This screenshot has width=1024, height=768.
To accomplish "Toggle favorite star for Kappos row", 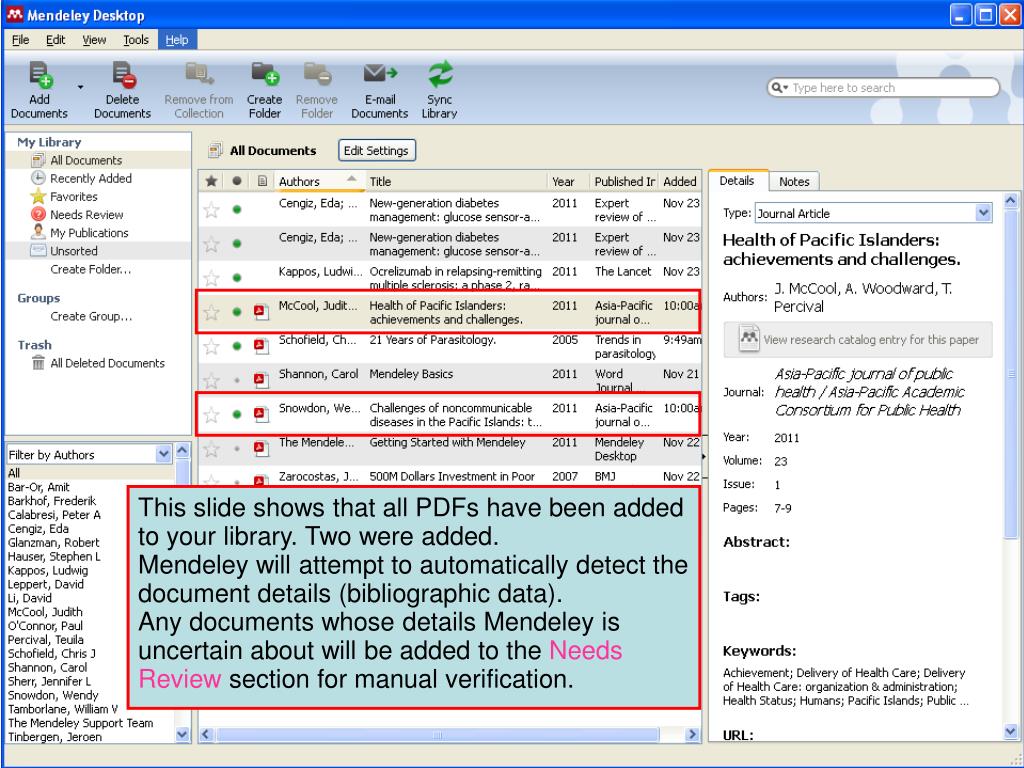I will [212, 278].
